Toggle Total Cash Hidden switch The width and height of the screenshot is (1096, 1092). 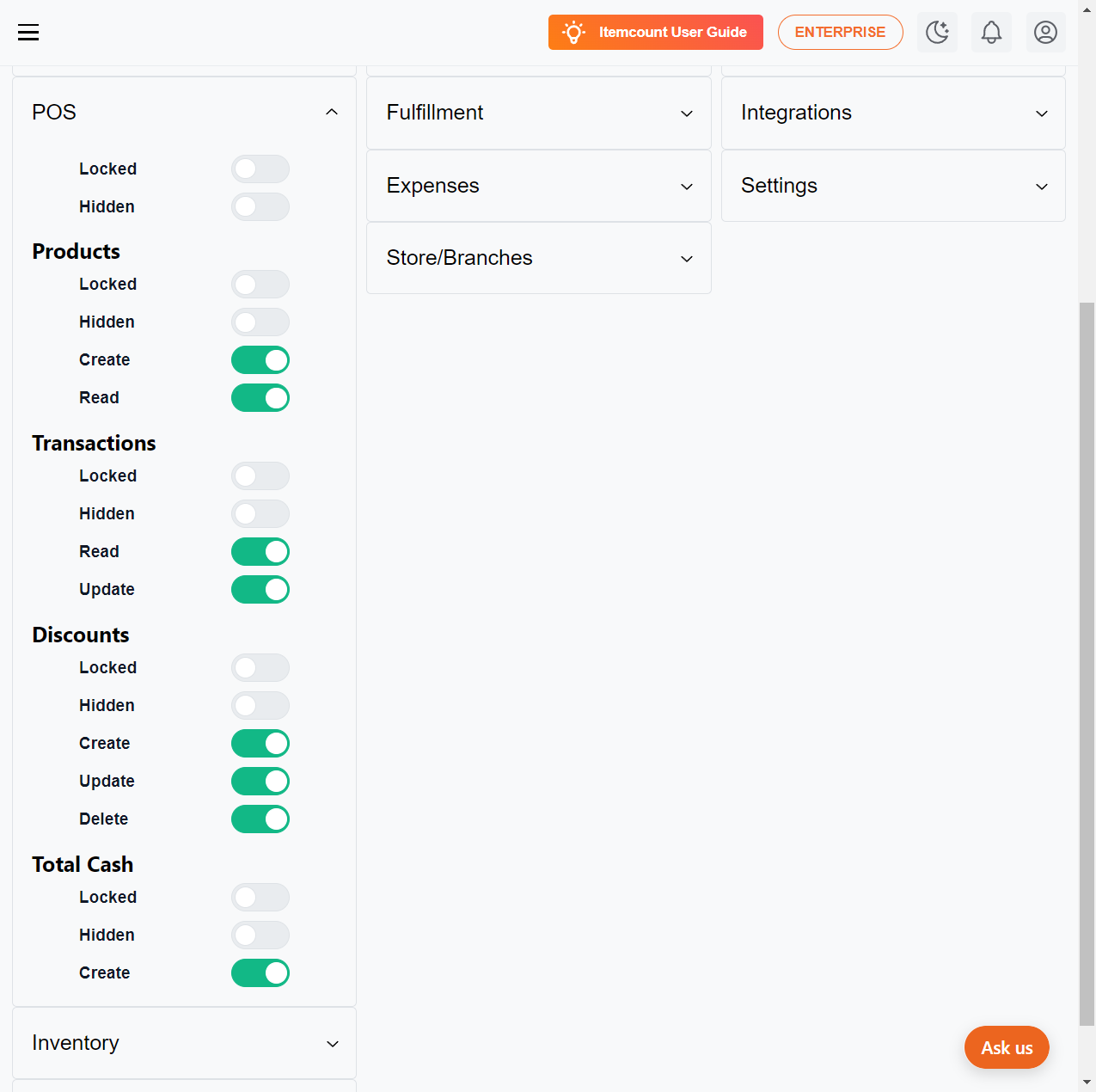pyautogui.click(x=260, y=935)
